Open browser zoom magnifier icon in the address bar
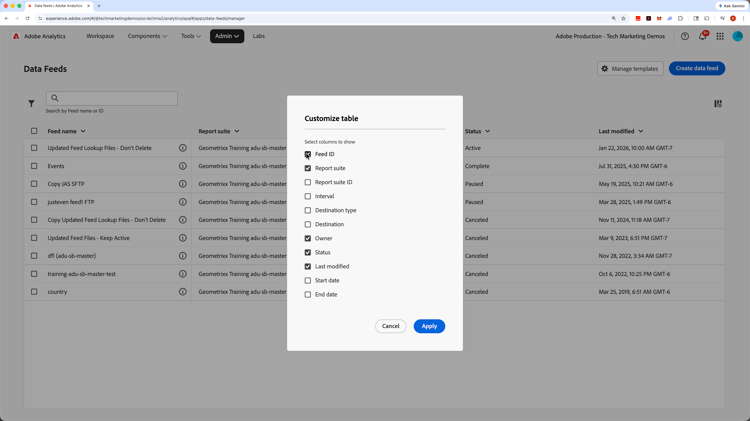750x421 pixels. 614,18
